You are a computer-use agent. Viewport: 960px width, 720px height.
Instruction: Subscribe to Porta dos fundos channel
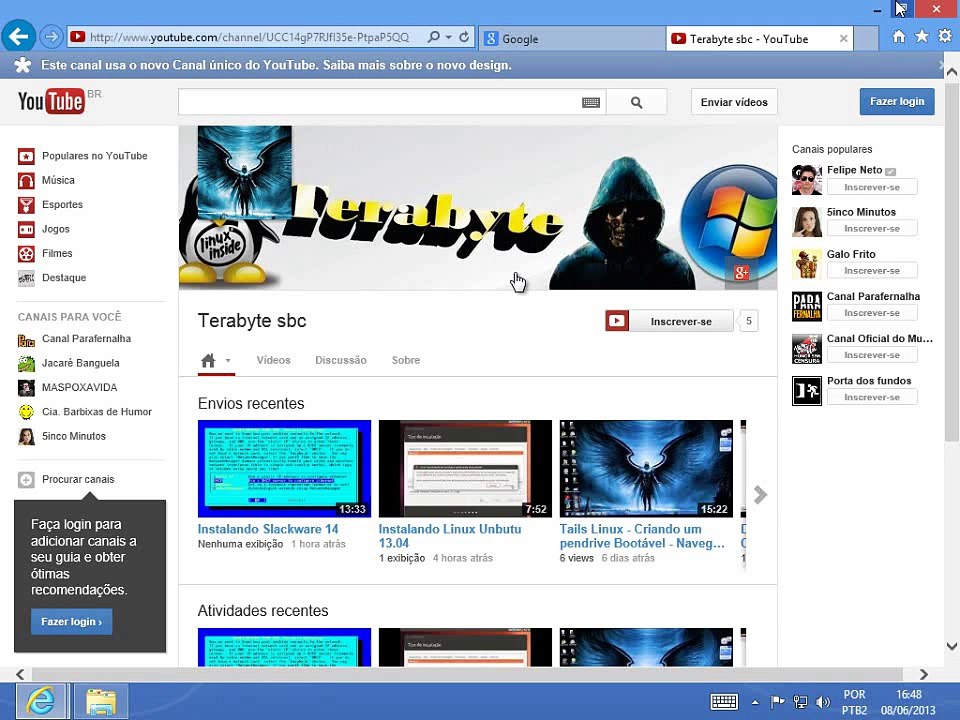[872, 397]
